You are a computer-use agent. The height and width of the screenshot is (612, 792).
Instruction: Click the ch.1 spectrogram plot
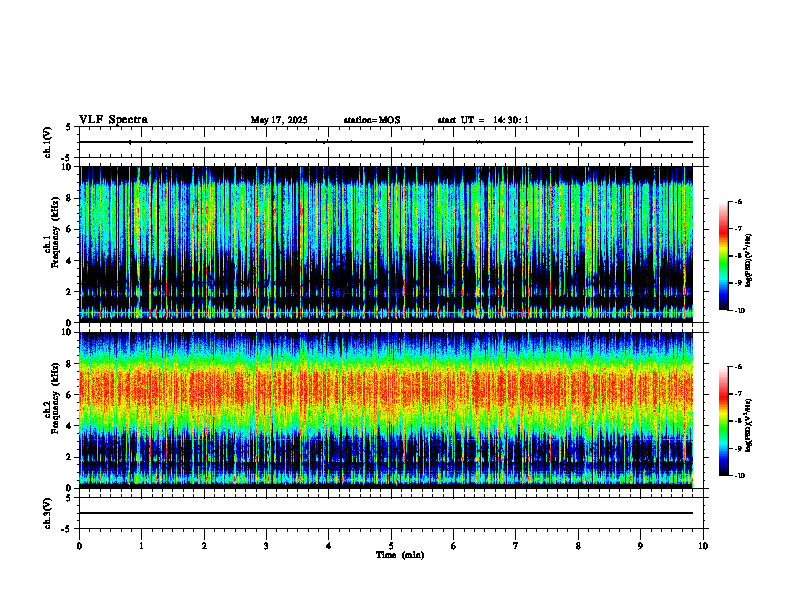pyautogui.click(x=386, y=244)
